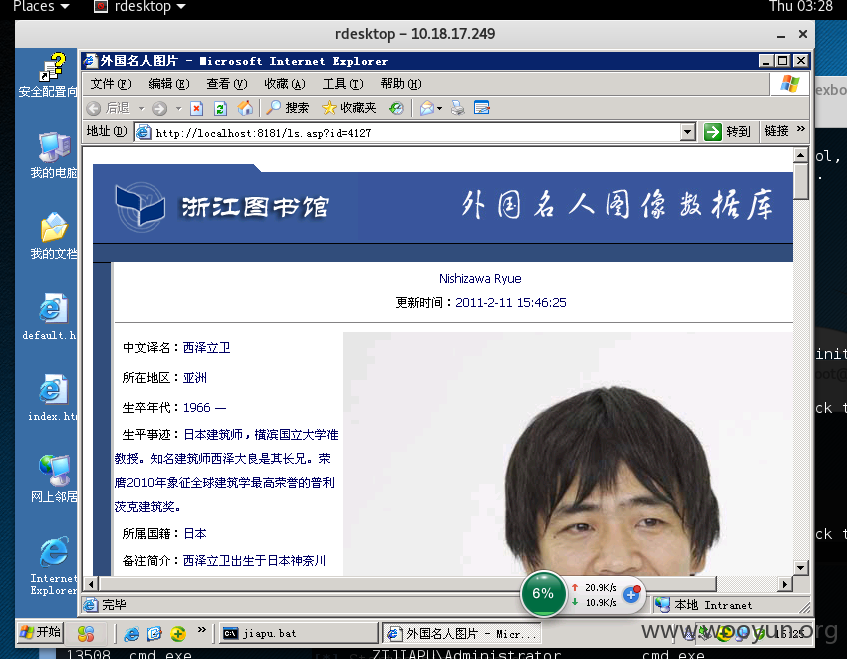The image size is (847, 659).
Task: Click the IE Back arrow icon
Action: tap(93, 109)
